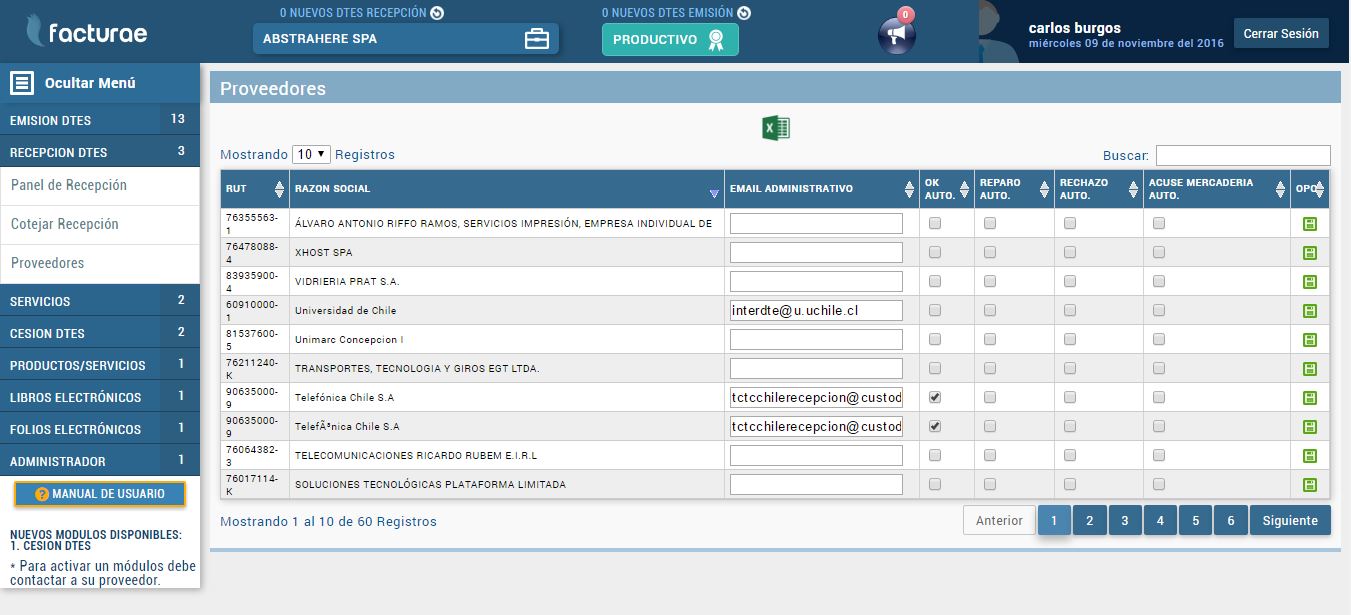1351x615 pixels.
Task: Save row for VIDRIERIA PRAT S.A.
Action: point(1310,282)
